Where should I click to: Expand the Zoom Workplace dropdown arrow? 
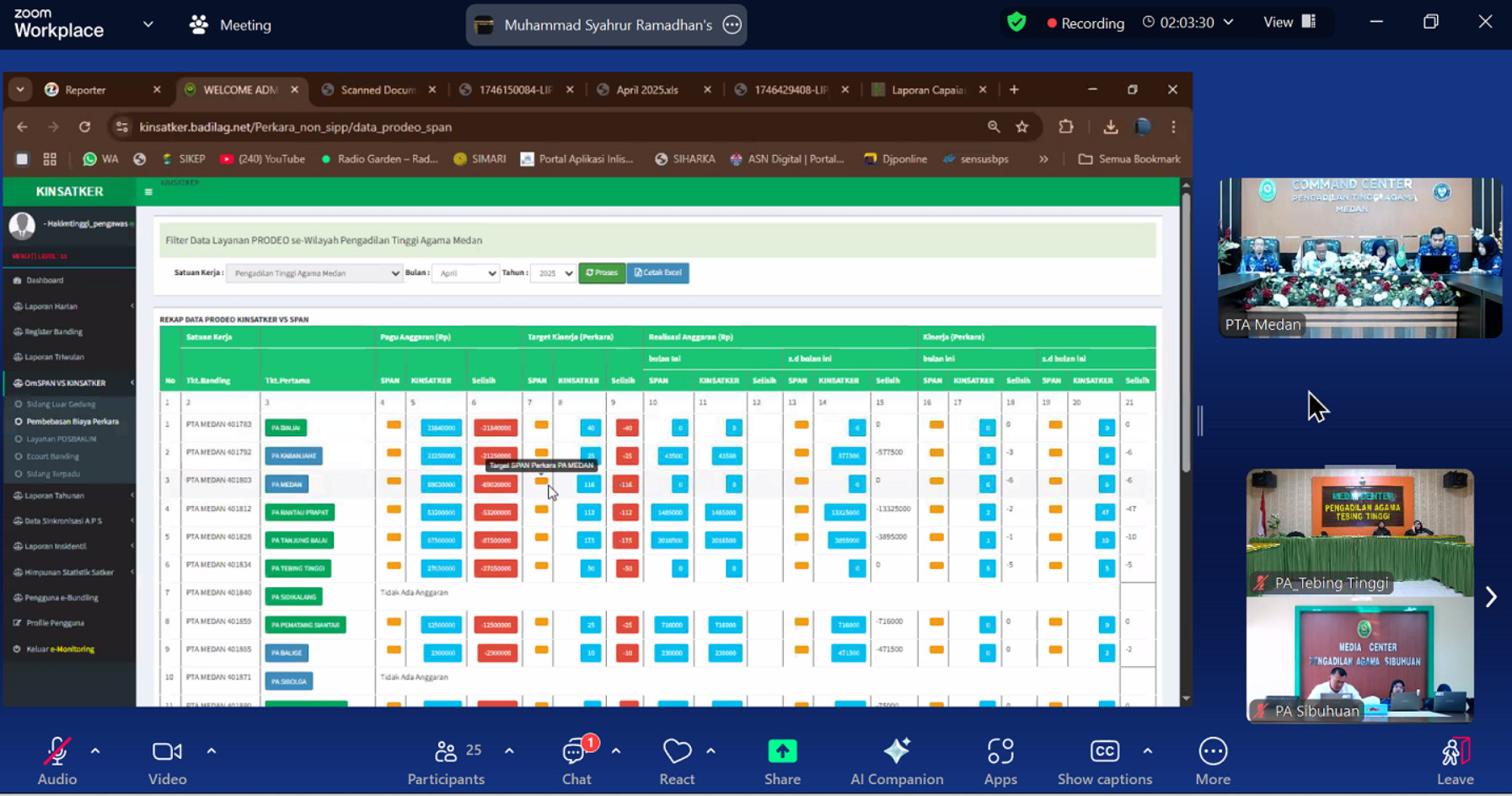click(x=148, y=24)
